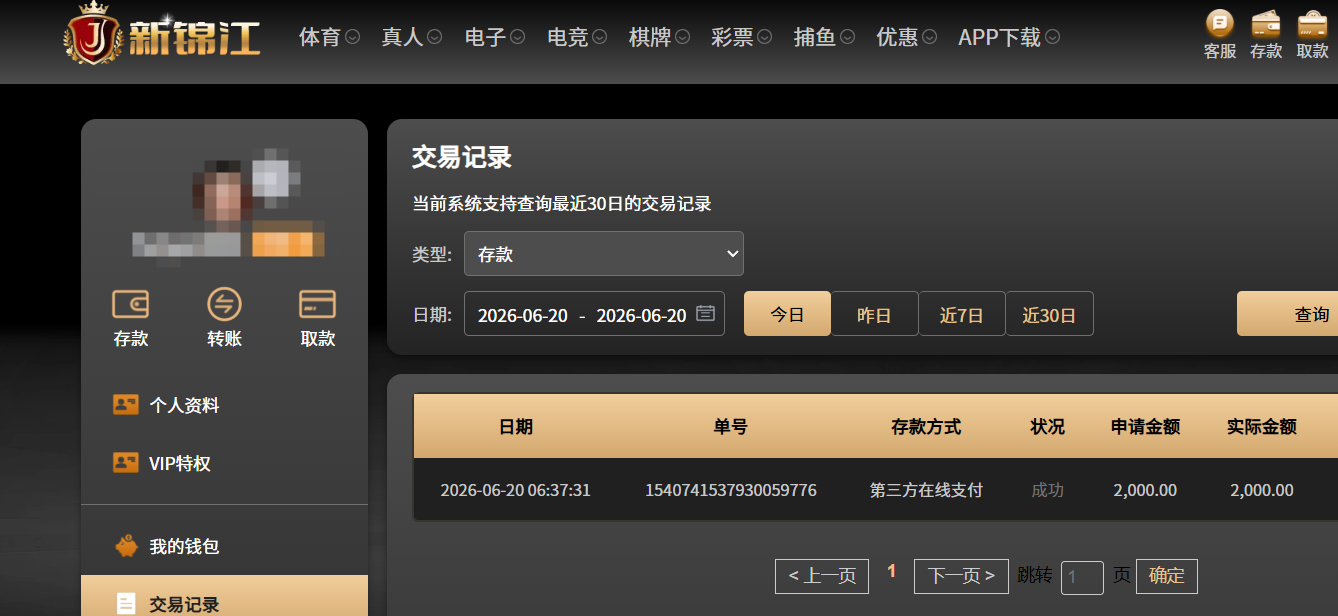This screenshot has width=1338, height=616.
Task: Click the 个人资料 ID card icon
Action: (126, 405)
